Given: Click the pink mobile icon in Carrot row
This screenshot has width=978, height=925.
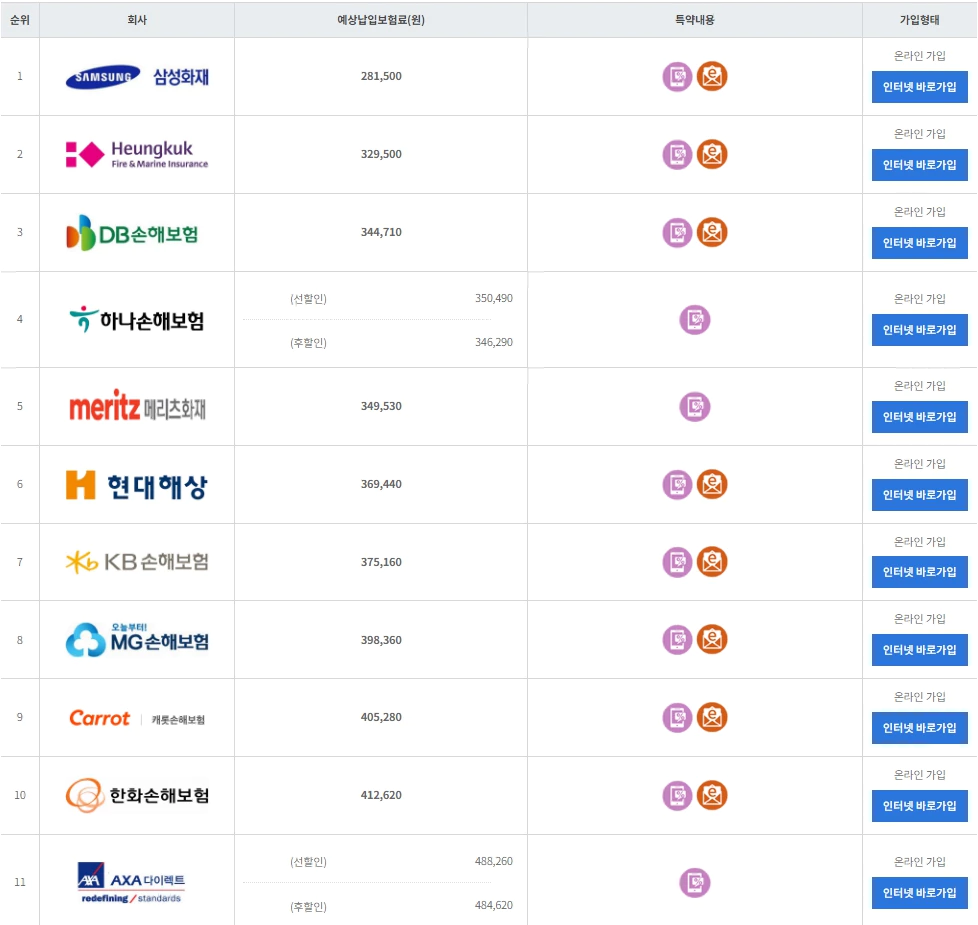Looking at the screenshot, I should [x=677, y=717].
